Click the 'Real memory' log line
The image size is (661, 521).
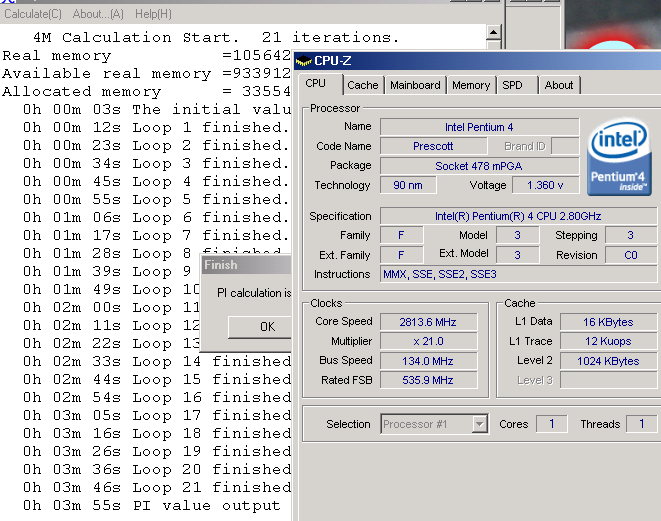[x=146, y=56]
